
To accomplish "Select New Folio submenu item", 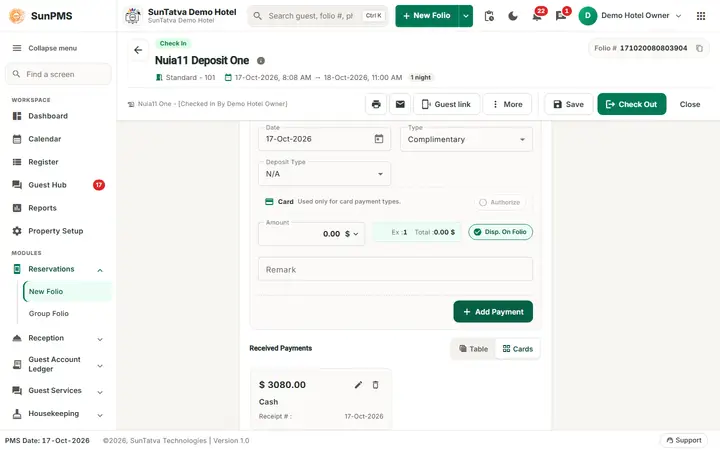I will point(67,292).
